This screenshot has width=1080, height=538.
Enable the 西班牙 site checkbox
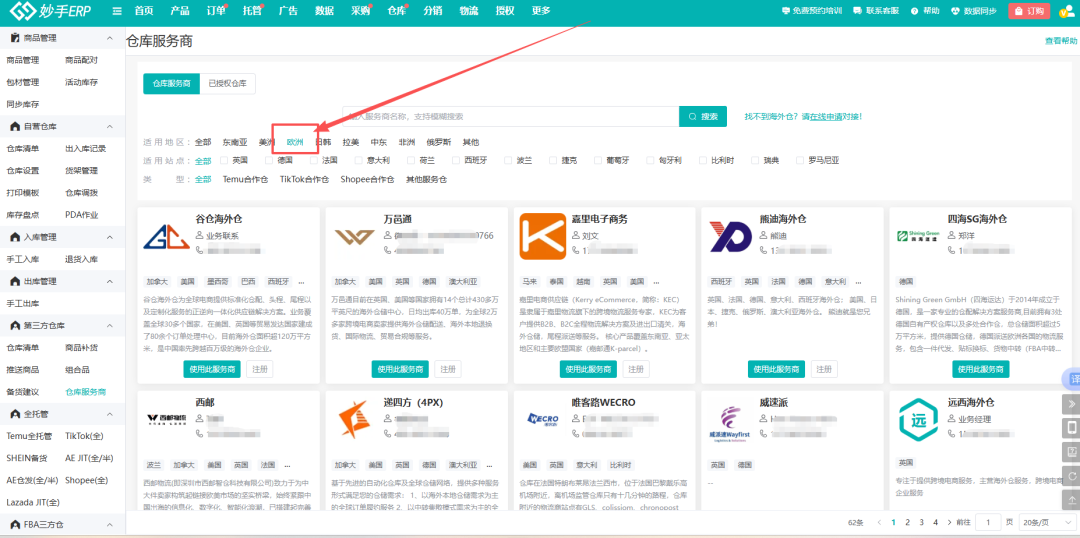(x=458, y=160)
